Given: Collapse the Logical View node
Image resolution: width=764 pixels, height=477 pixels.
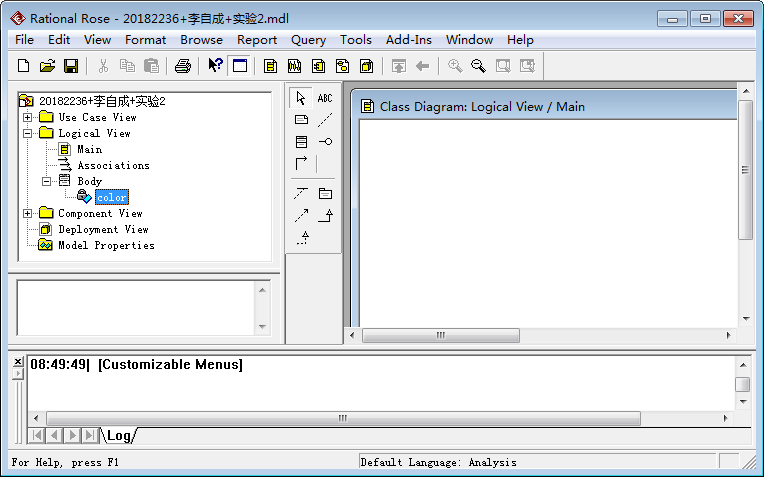Looking at the screenshot, I should pos(28,133).
